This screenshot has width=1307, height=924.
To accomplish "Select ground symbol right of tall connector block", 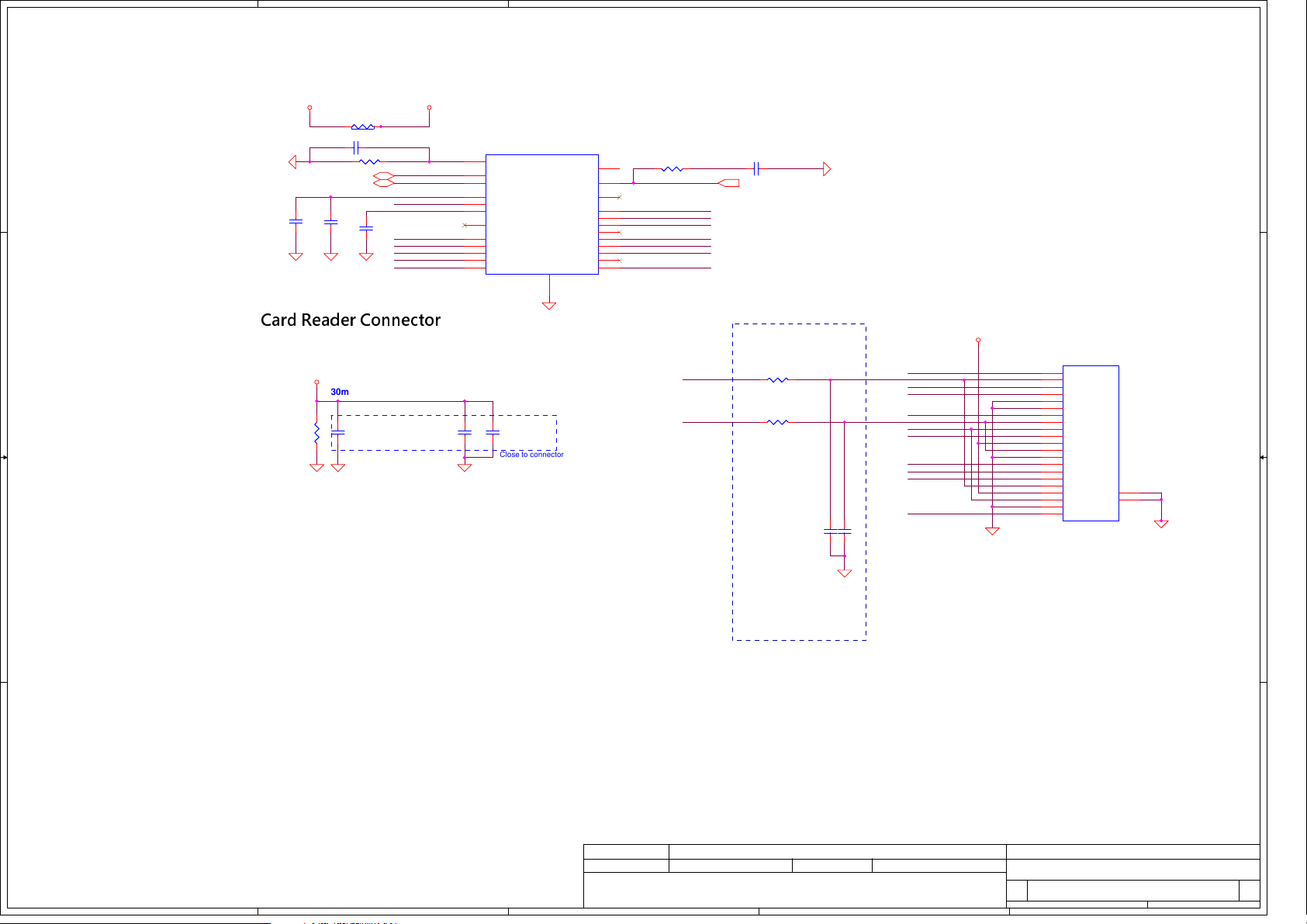I will click(1161, 524).
